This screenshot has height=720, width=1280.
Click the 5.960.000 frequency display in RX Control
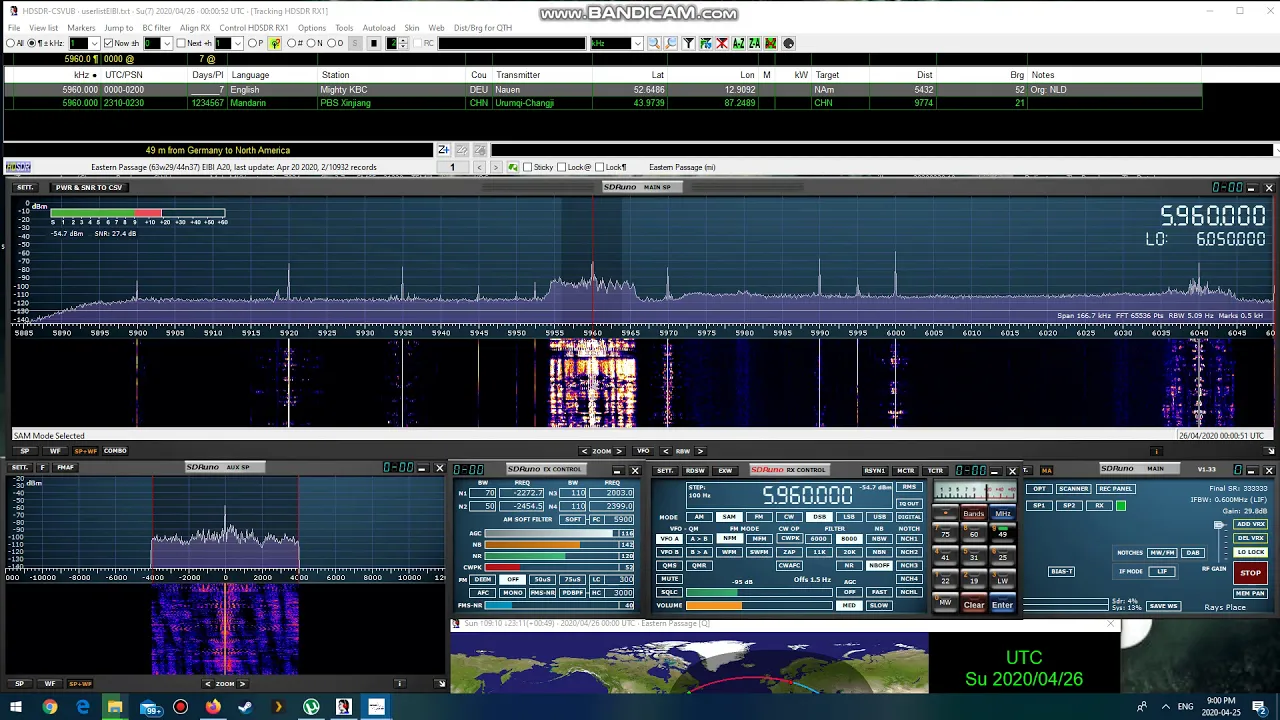(807, 495)
